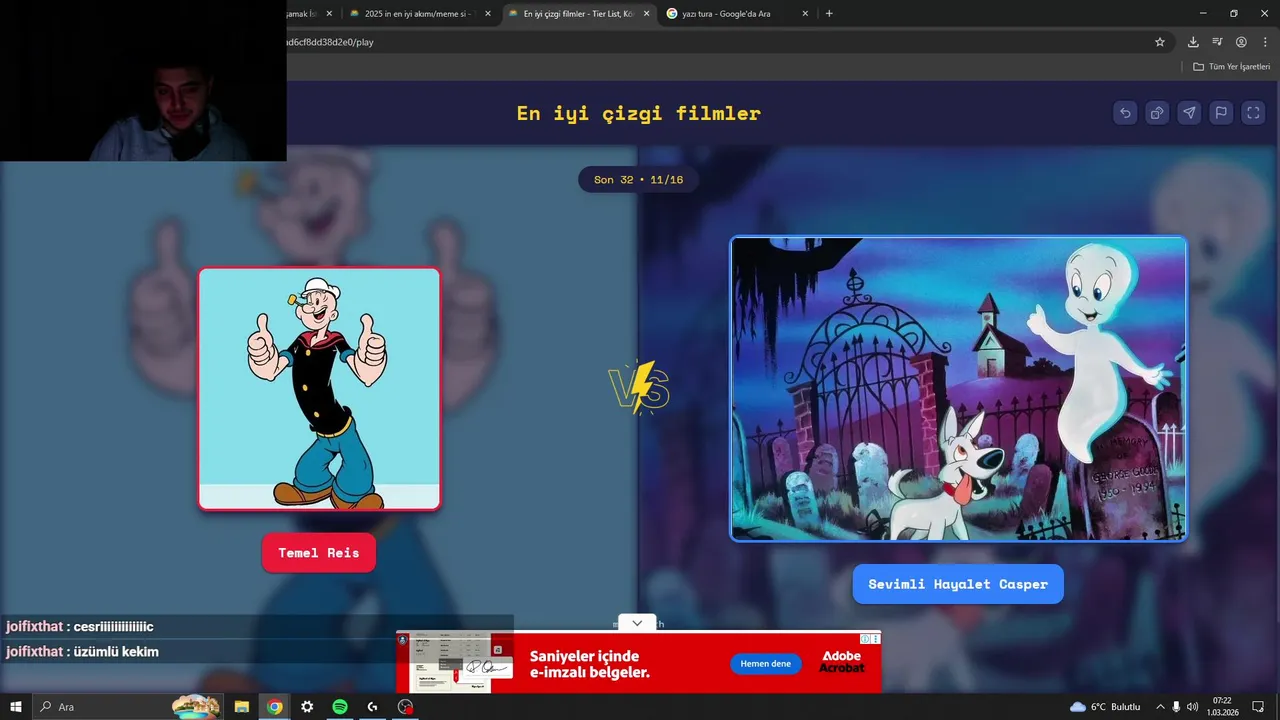Open a new tab with the plus icon
Image resolution: width=1280 pixels, height=720 pixels.
pyautogui.click(x=829, y=14)
